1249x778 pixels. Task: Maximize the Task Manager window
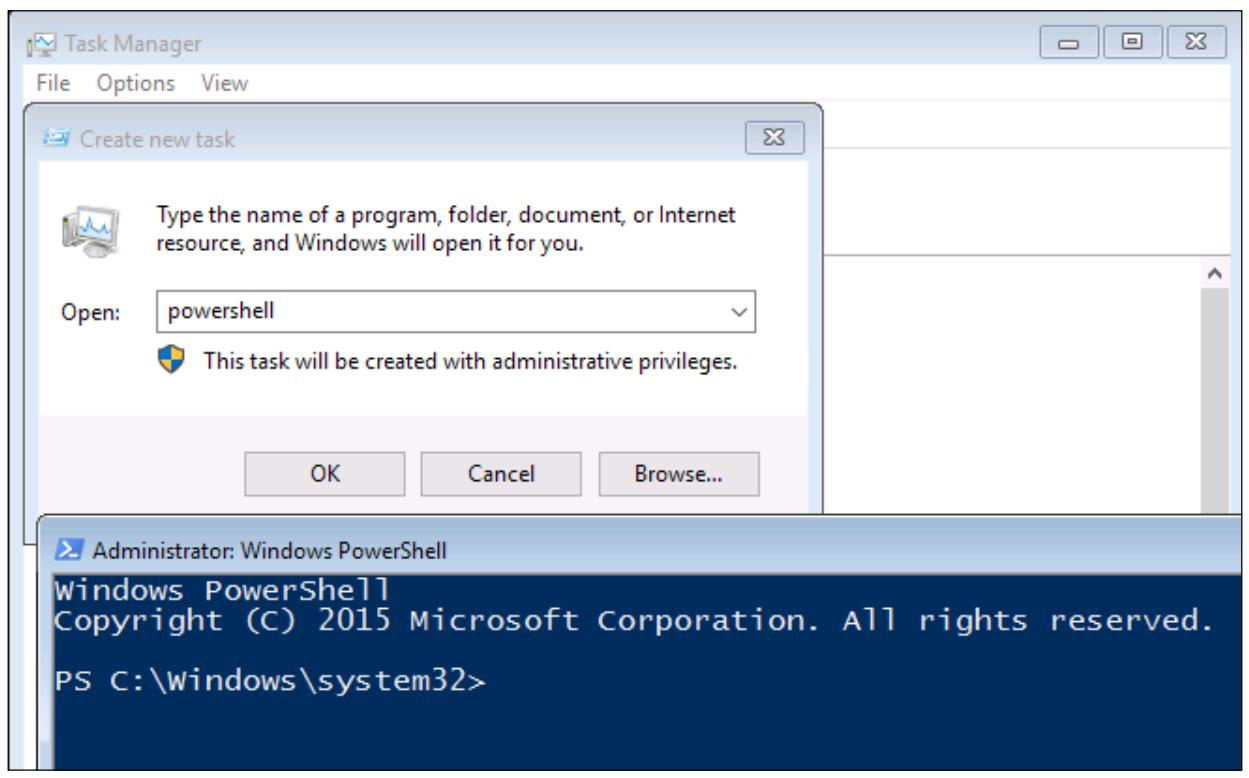(x=1129, y=44)
